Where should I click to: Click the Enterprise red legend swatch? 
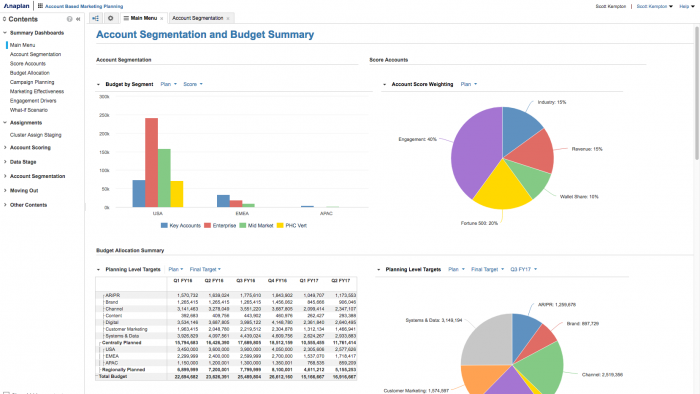[207, 226]
